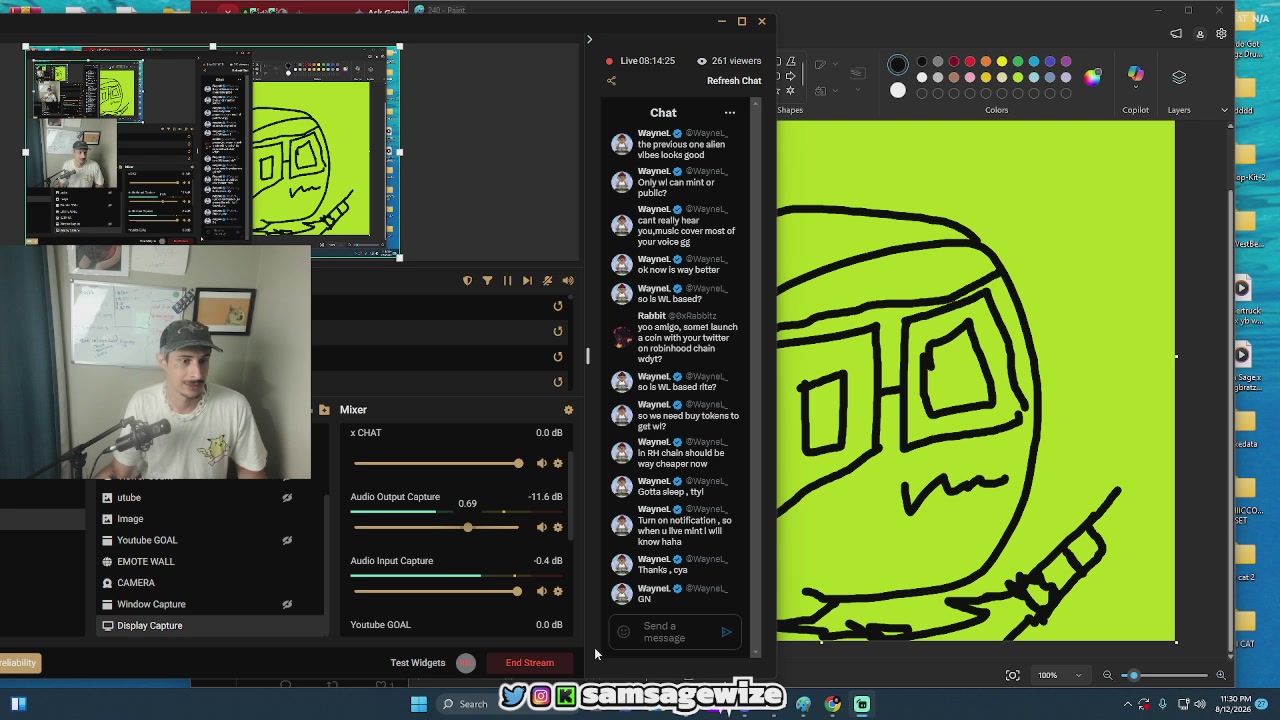
Task: Click the Windows Start button
Action: pos(419,704)
